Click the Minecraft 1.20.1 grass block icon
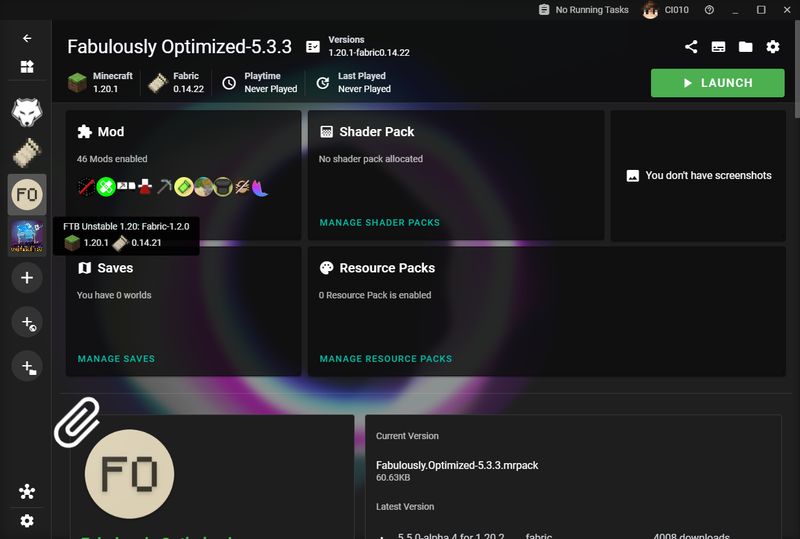 pos(78,82)
